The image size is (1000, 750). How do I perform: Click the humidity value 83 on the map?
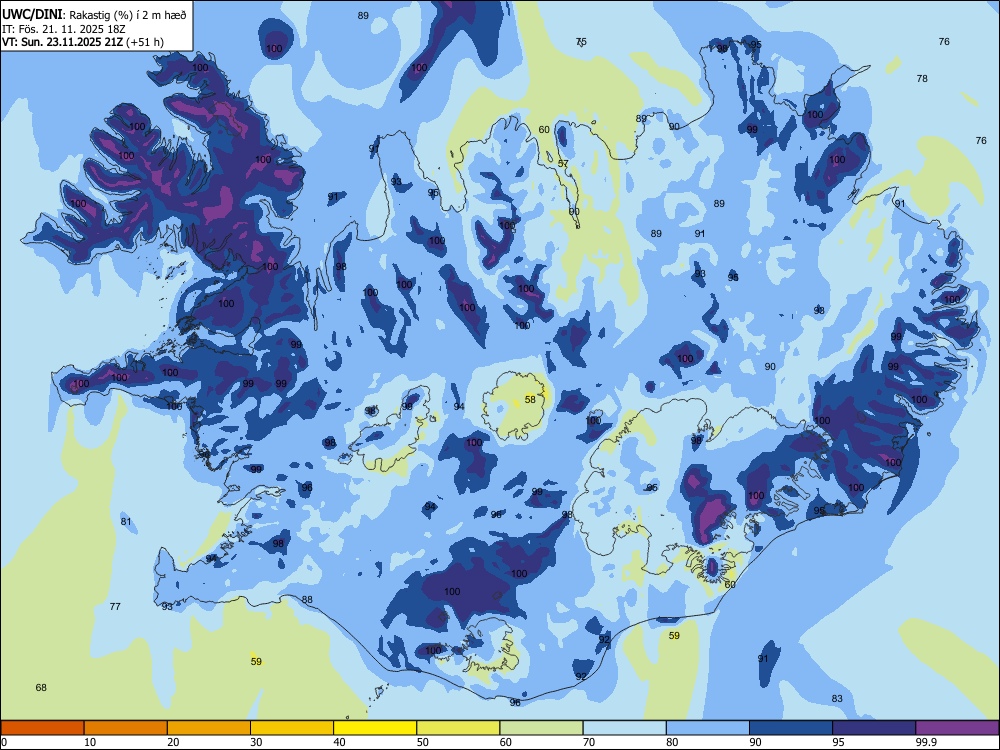837,698
